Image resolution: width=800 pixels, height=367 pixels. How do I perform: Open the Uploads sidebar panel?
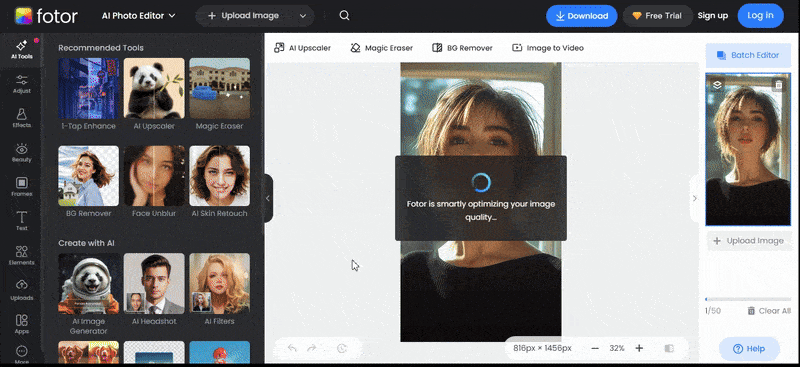tap(21, 290)
